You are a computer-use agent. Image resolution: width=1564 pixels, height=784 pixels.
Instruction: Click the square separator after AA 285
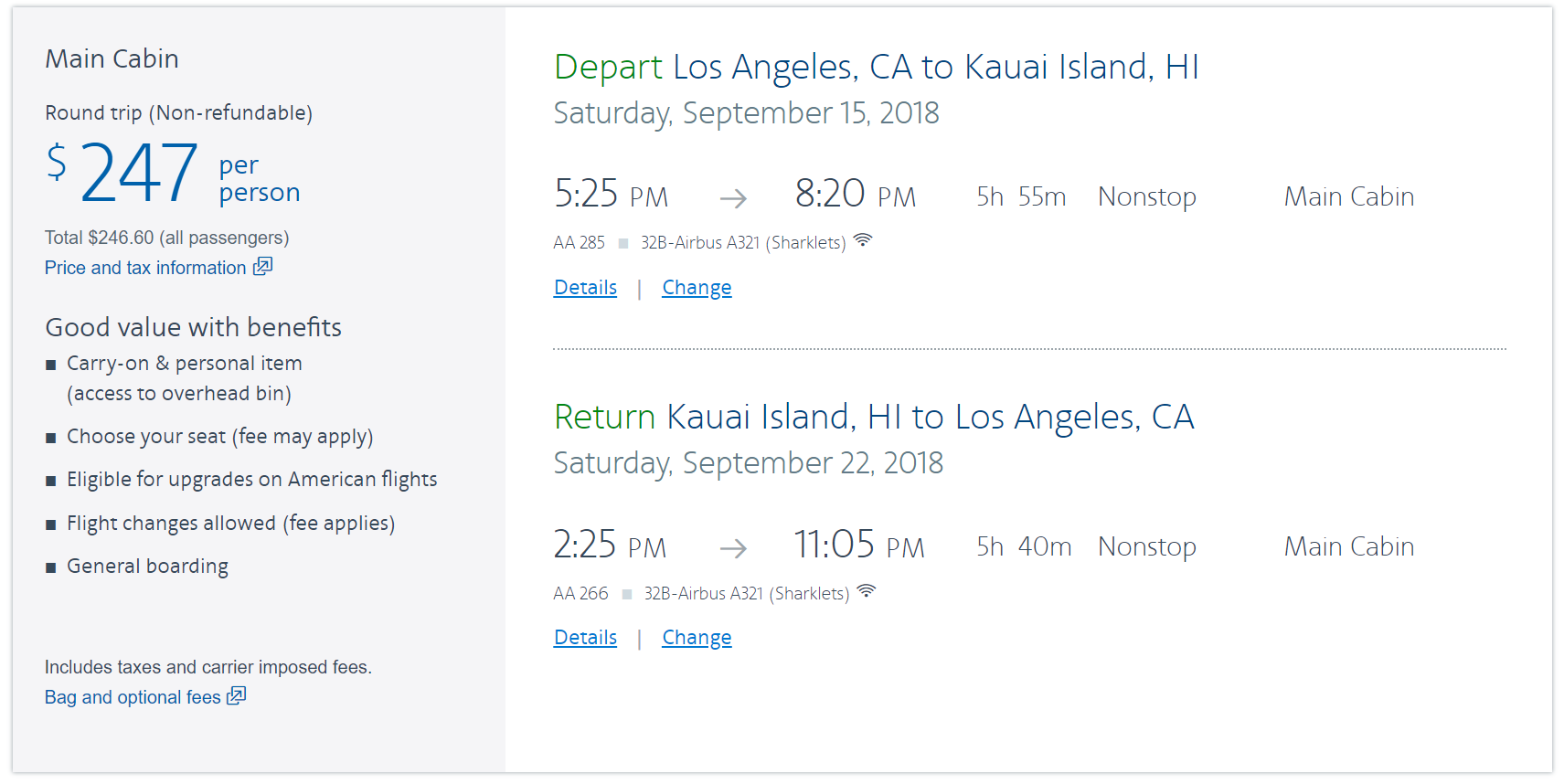point(623,243)
